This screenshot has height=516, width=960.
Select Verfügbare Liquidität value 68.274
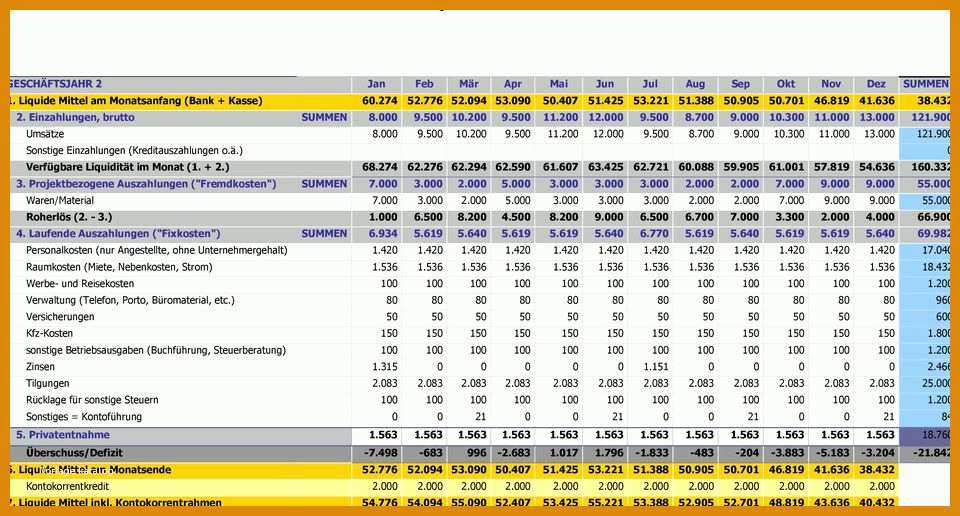(x=380, y=167)
